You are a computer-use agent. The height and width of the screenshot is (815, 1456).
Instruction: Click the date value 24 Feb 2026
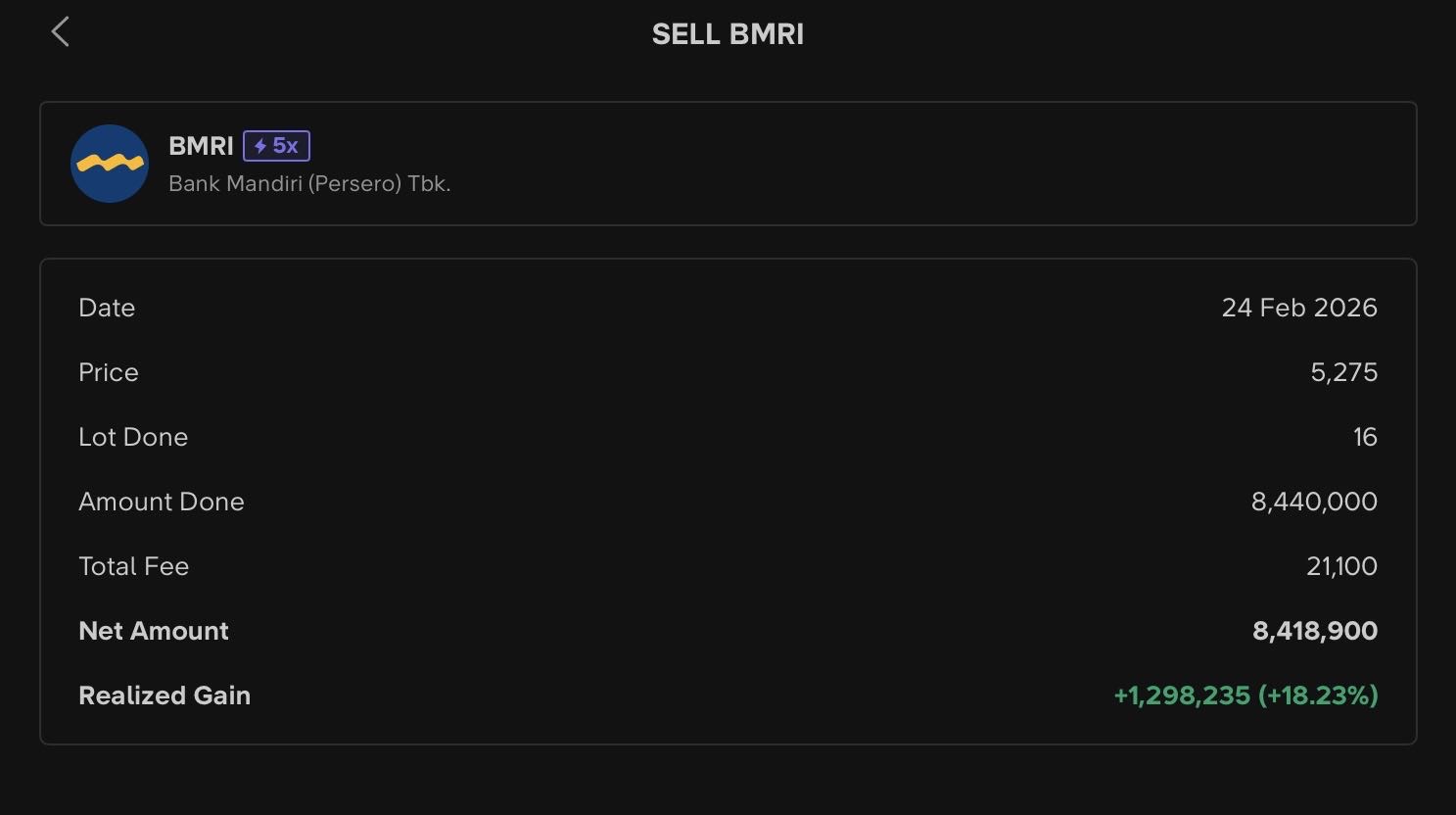tap(1298, 308)
